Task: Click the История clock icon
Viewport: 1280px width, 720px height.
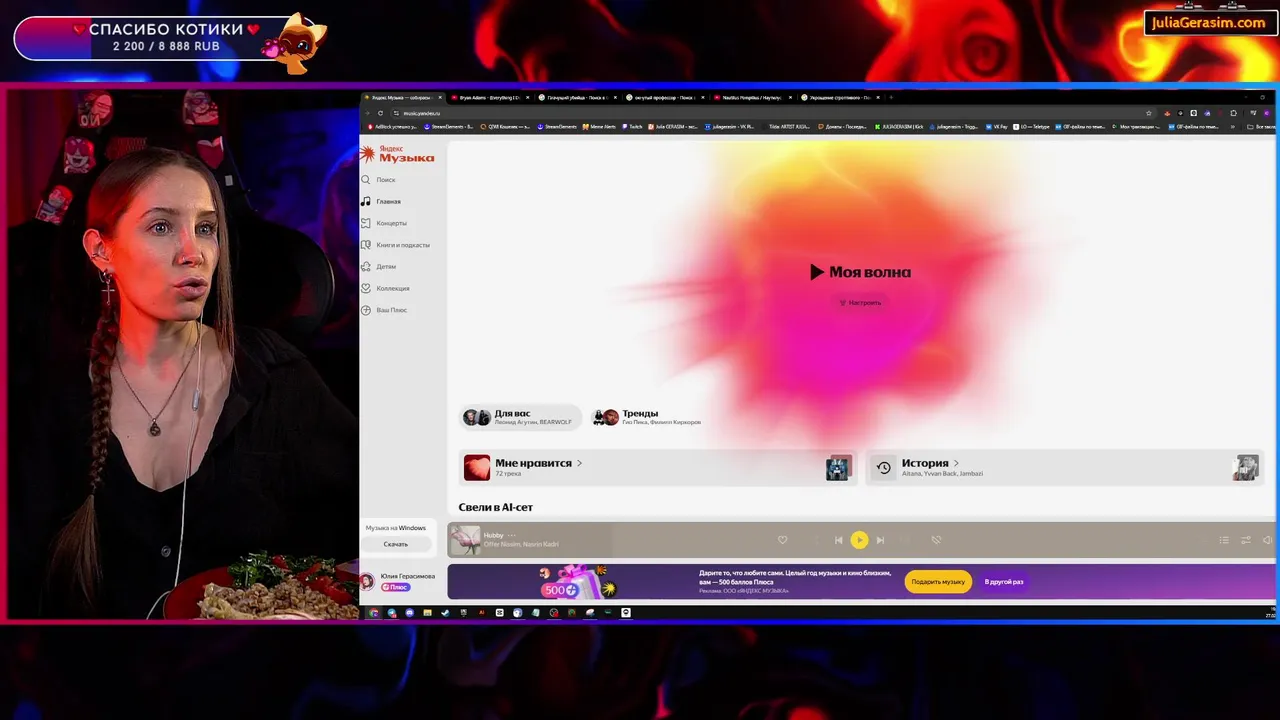Action: (x=883, y=467)
